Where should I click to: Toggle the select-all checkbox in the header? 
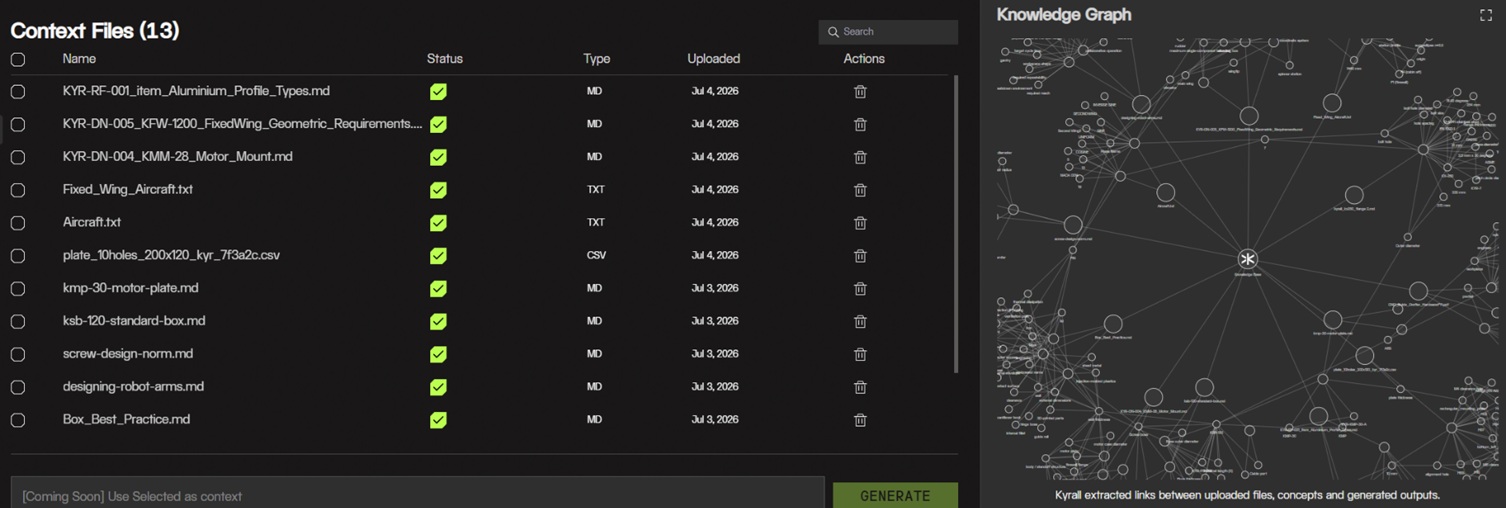[x=18, y=59]
